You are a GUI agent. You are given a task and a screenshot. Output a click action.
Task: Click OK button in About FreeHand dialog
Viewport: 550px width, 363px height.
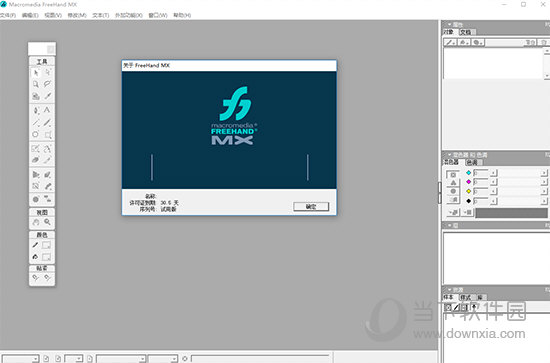click(x=311, y=207)
